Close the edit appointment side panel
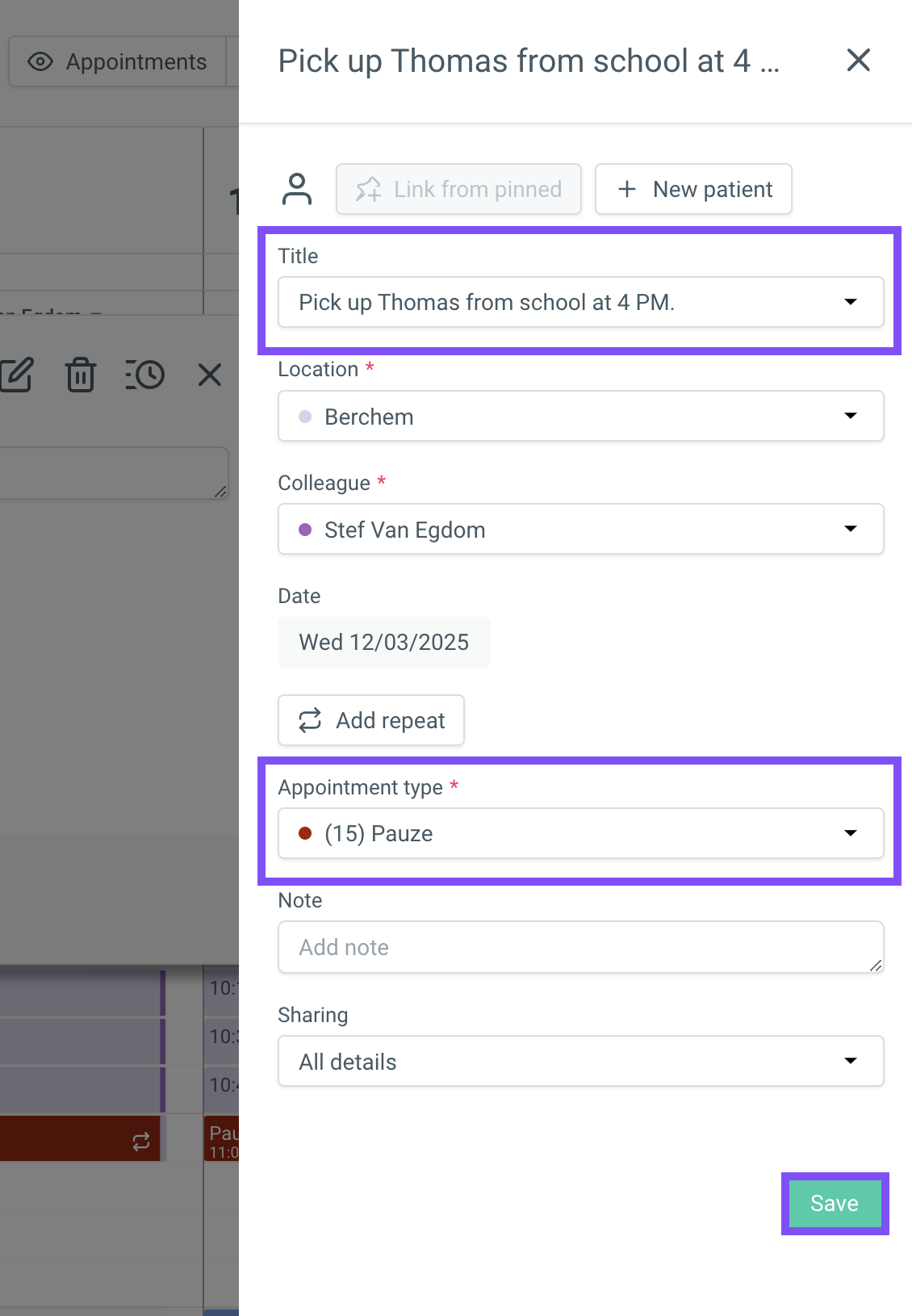Image resolution: width=912 pixels, height=1316 pixels. pos(858,60)
